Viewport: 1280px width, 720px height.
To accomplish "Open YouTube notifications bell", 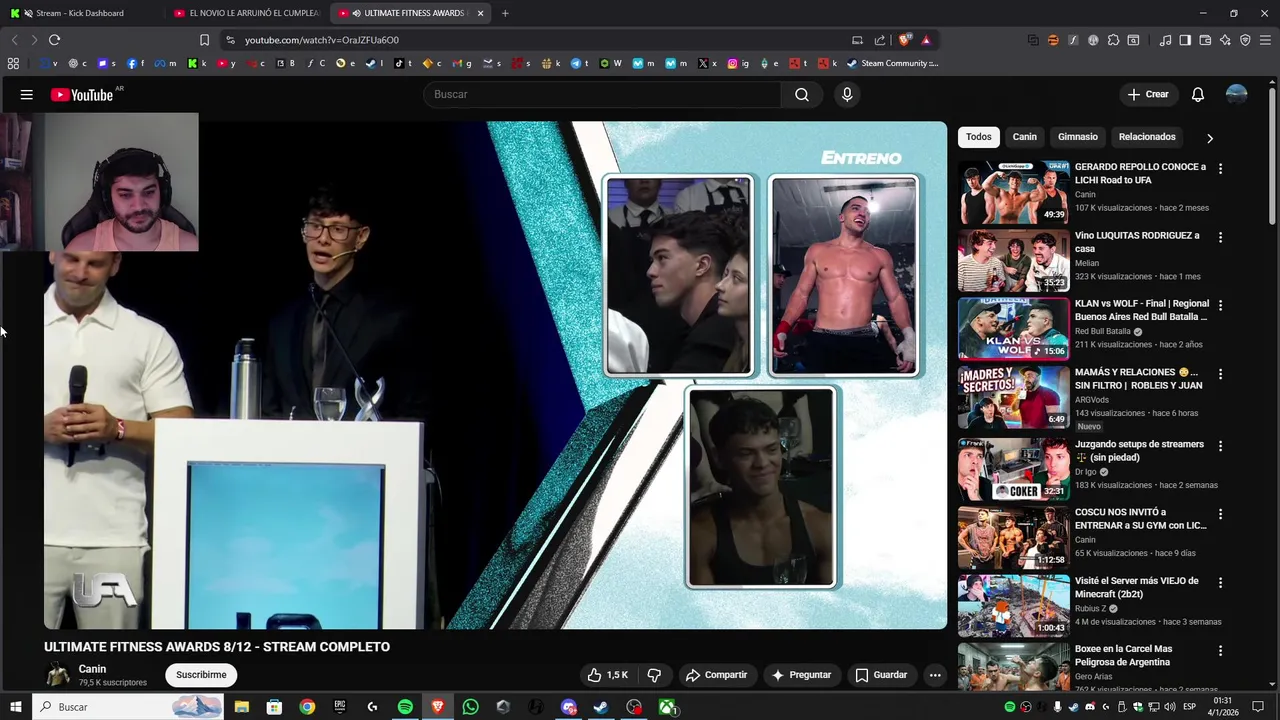I will tap(1198, 94).
